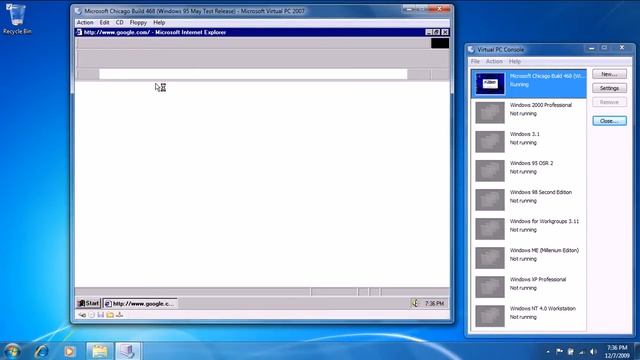This screenshot has width=640, height=360.
Task: Open Help menu in Virtual PC 2007 window
Action: pos(159,22)
